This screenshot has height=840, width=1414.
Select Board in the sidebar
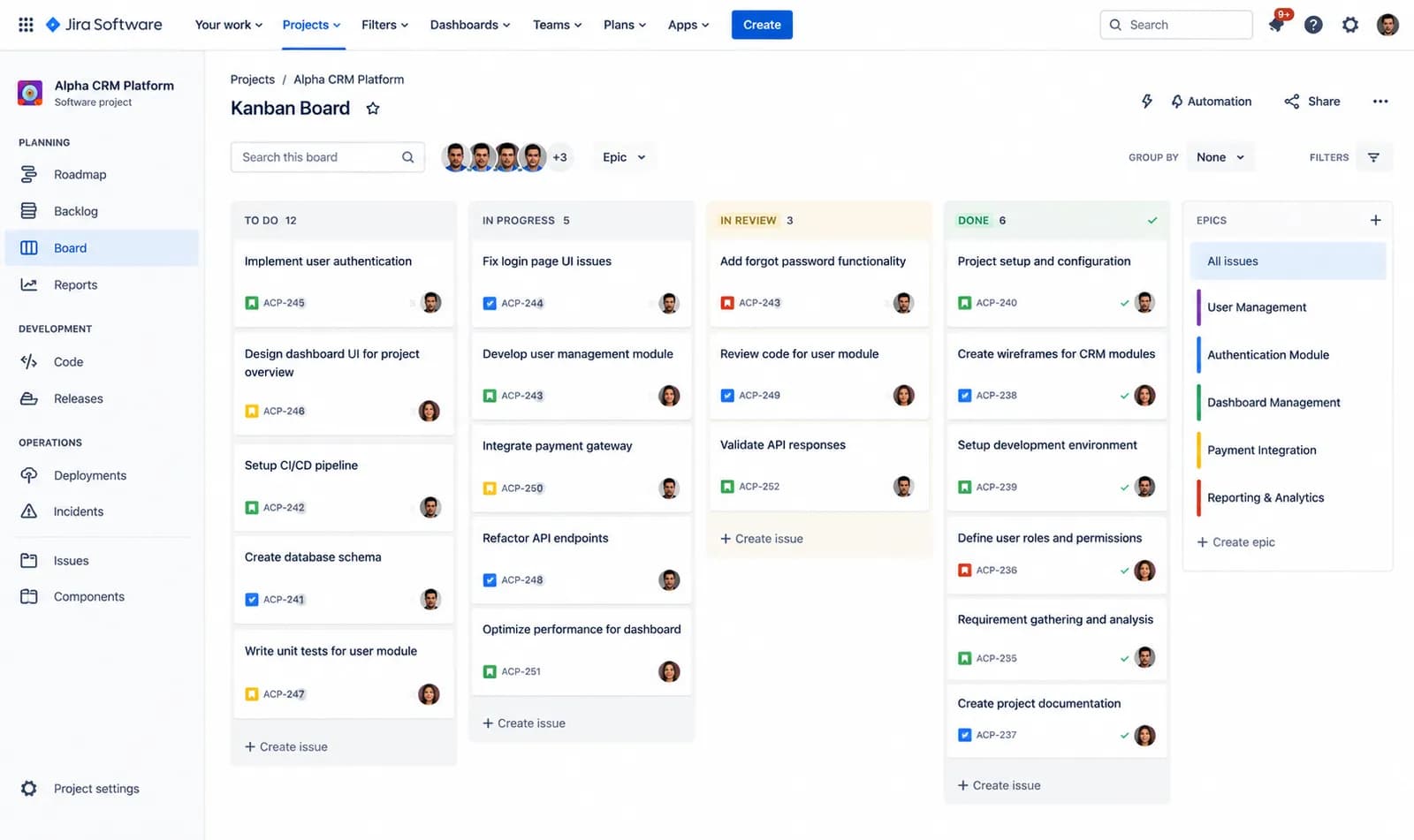pos(102,248)
